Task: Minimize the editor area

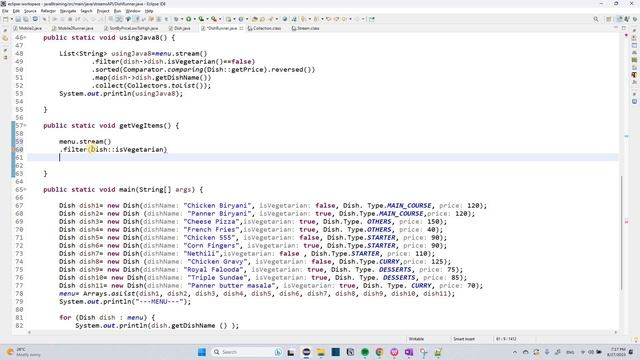Action: tap(616, 28)
